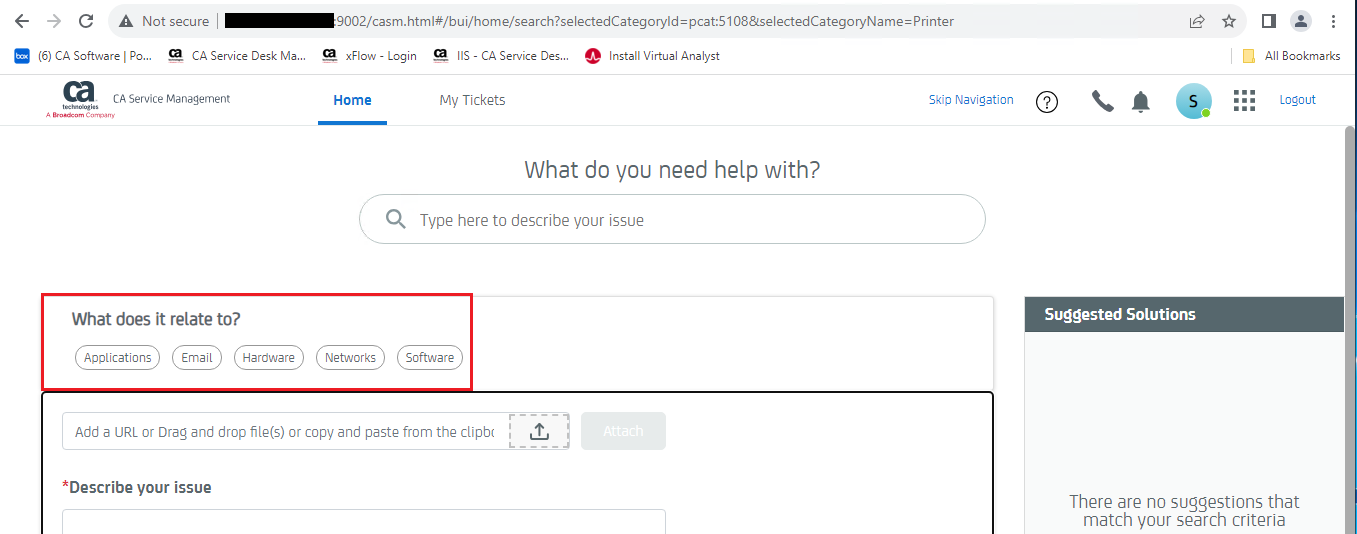Open IIS - CA Service Desk bookmark
The width and height of the screenshot is (1357, 534).
[x=502, y=56]
